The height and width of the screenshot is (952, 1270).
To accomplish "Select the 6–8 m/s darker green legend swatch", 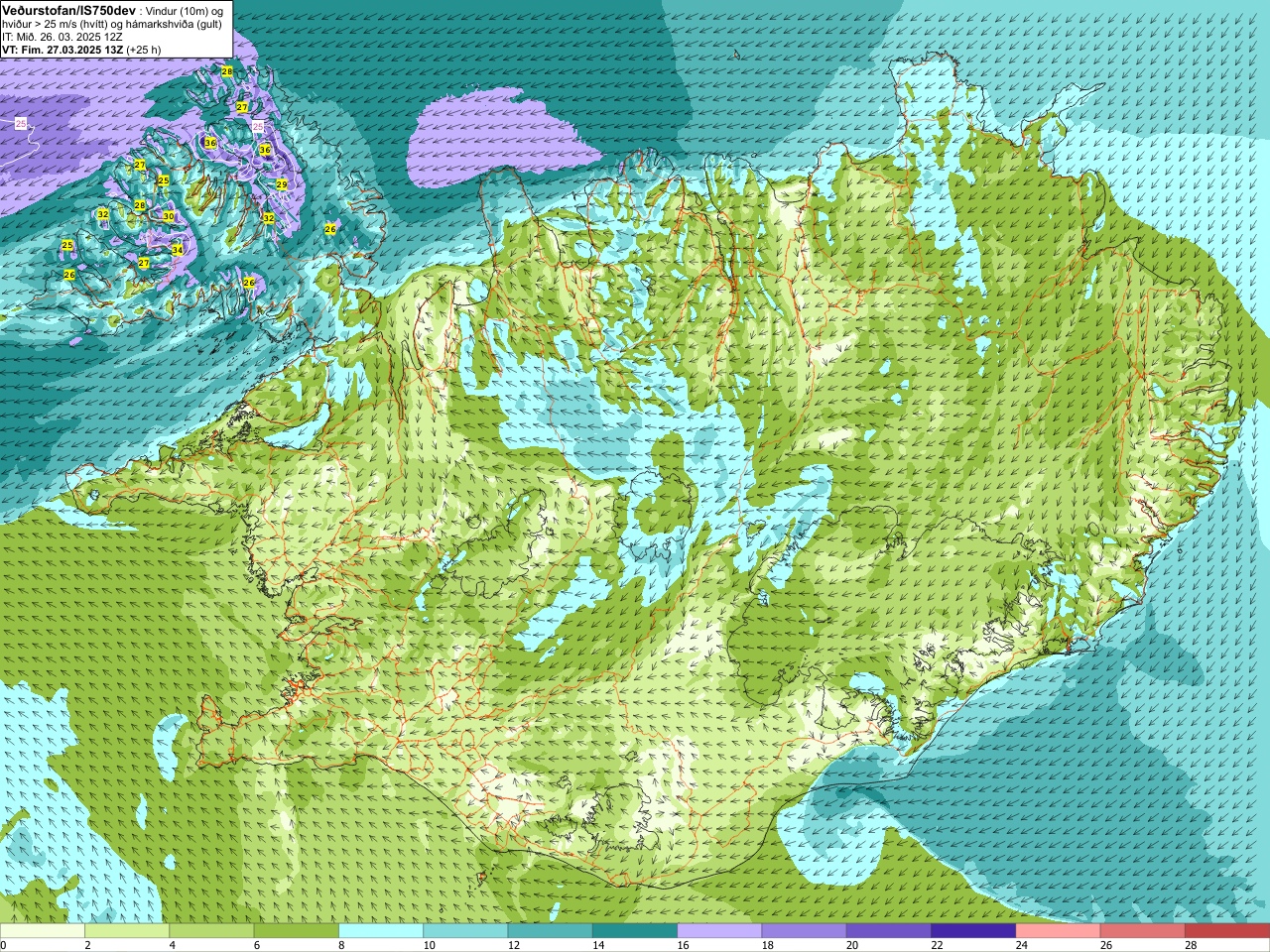I will coord(297,931).
